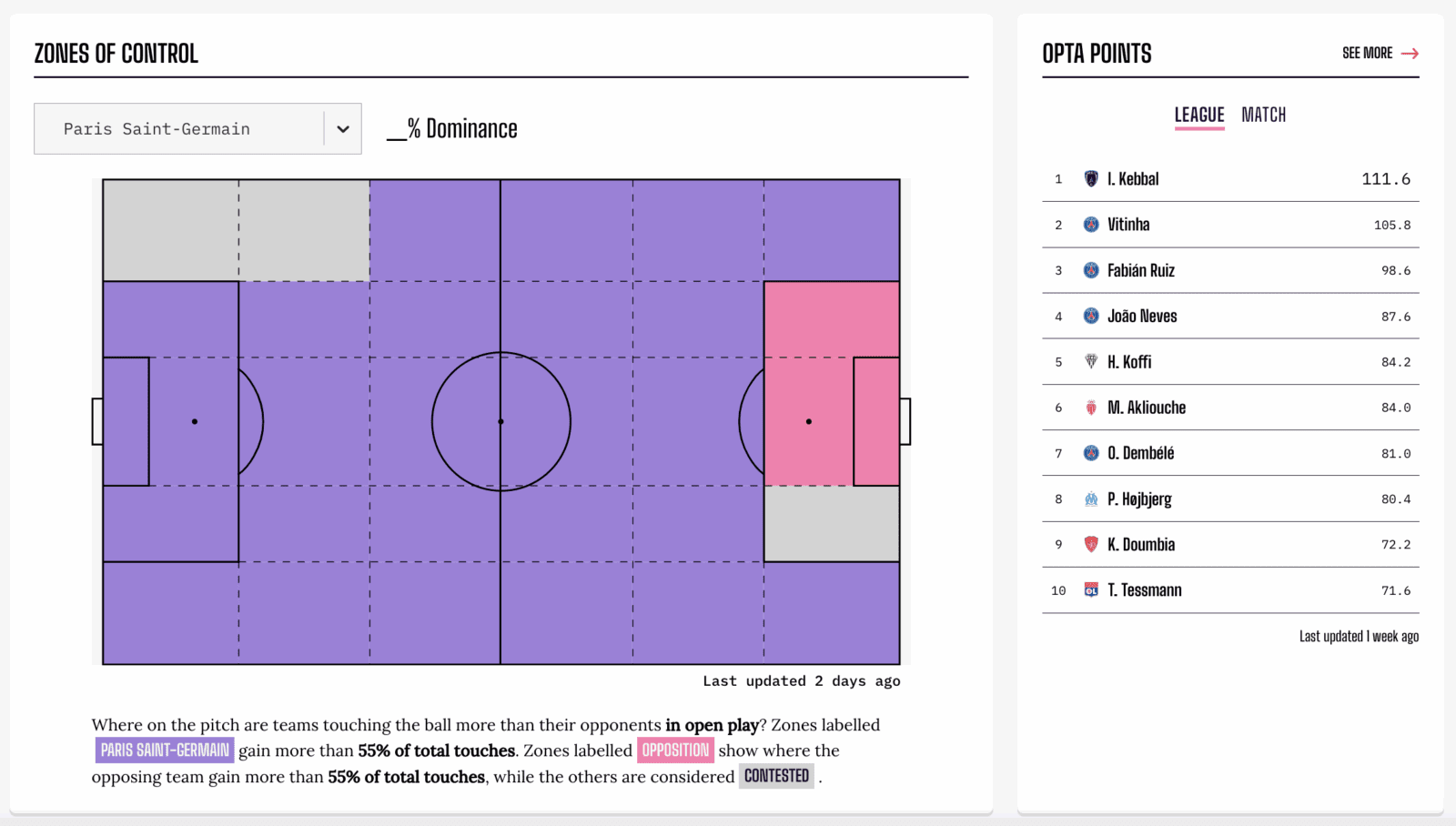Click the club crest beside H. Koffi
Viewport: 1456px width, 826px height.
[1091, 362]
